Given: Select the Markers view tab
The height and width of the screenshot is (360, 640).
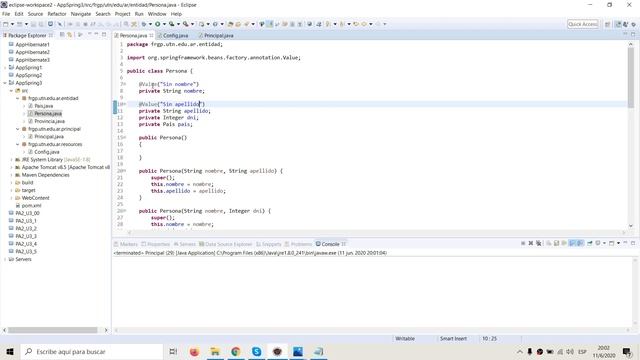Looking at the screenshot, I should pyautogui.click(x=126, y=244).
